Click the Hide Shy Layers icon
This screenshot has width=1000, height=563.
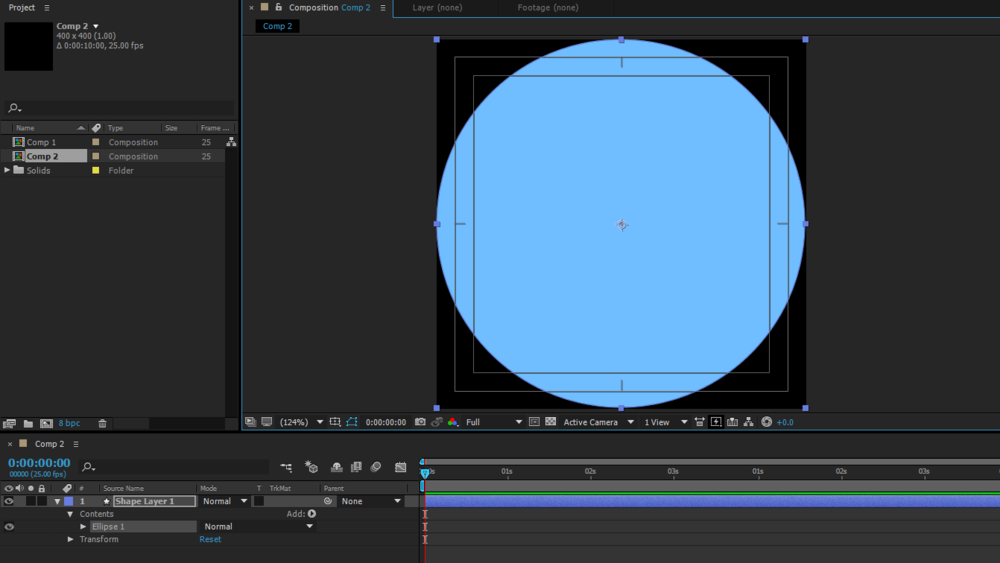pos(336,467)
